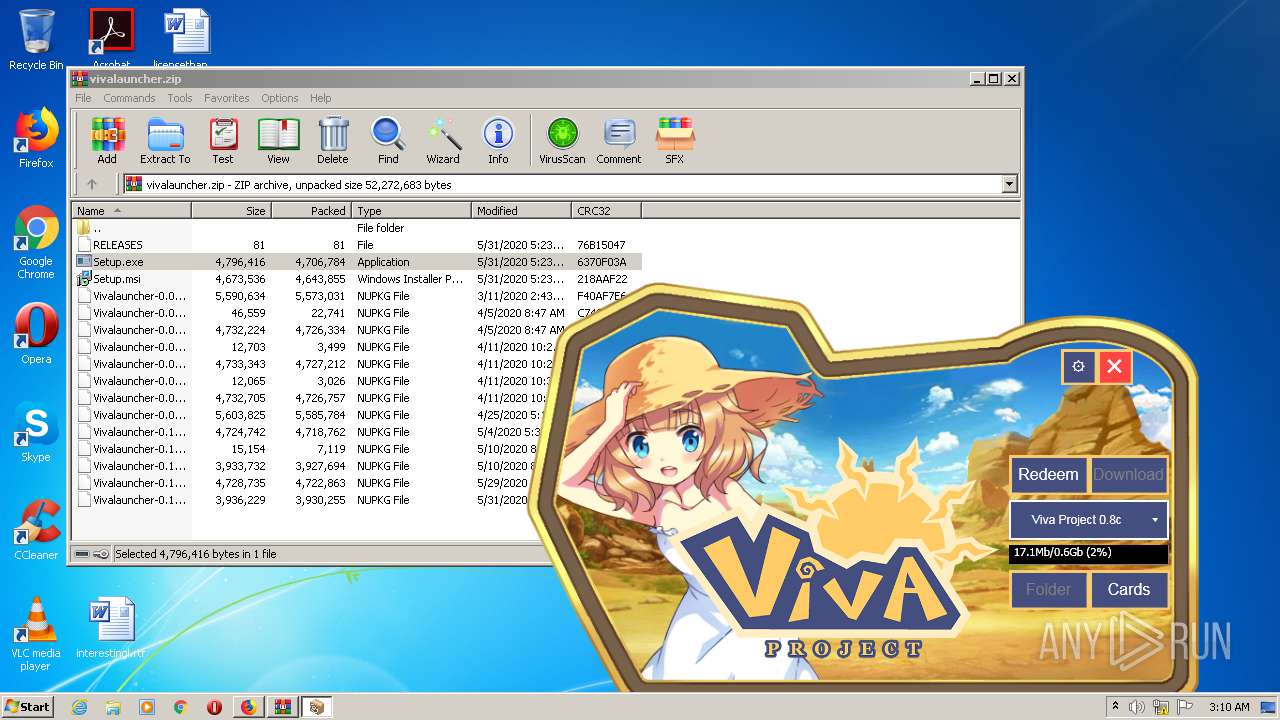The height and width of the screenshot is (720, 1280).
Task: Click Internet Explorer taskbar icon
Action: pyautogui.click(x=79, y=707)
